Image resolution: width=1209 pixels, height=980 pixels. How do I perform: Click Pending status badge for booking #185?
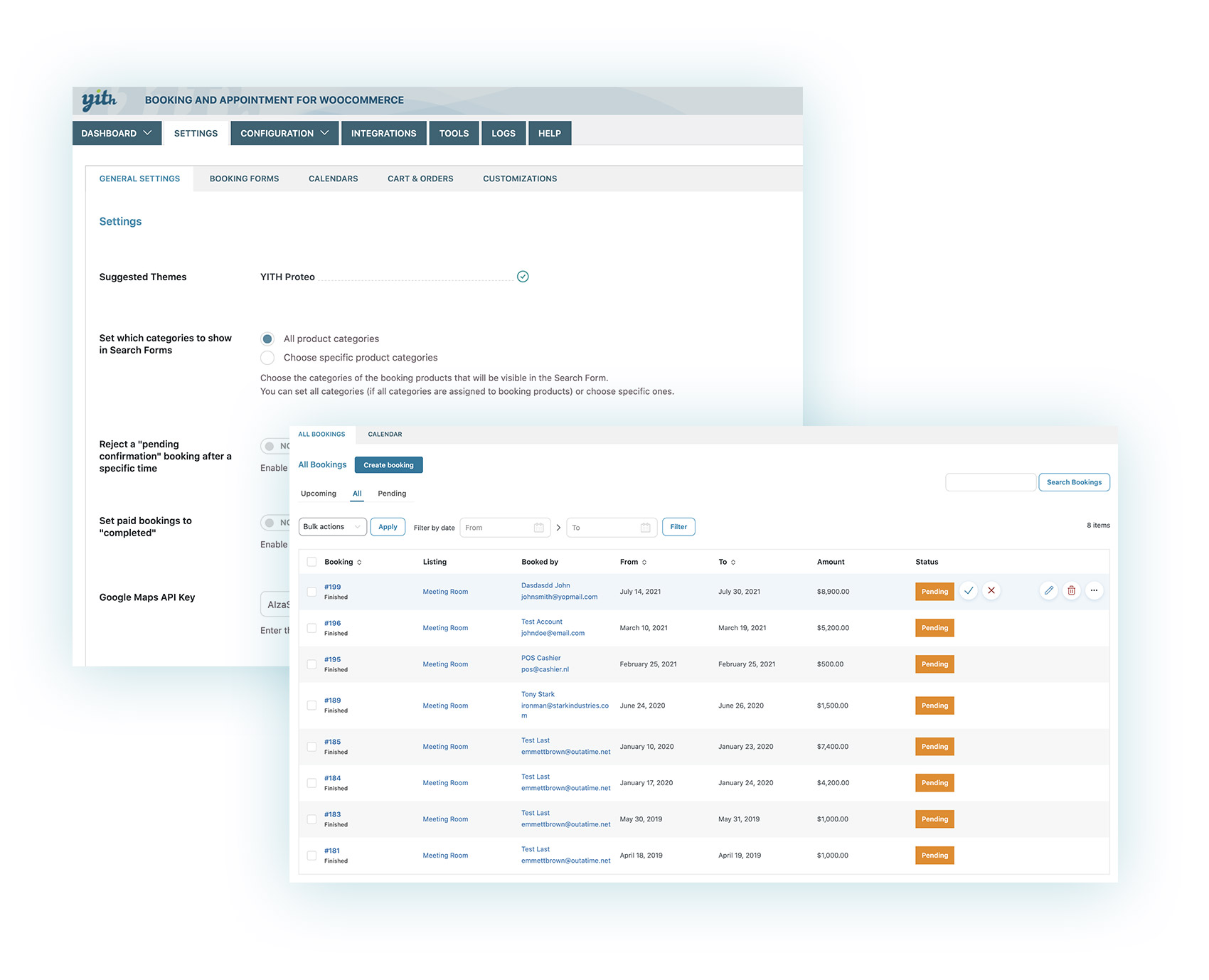pyautogui.click(x=934, y=747)
